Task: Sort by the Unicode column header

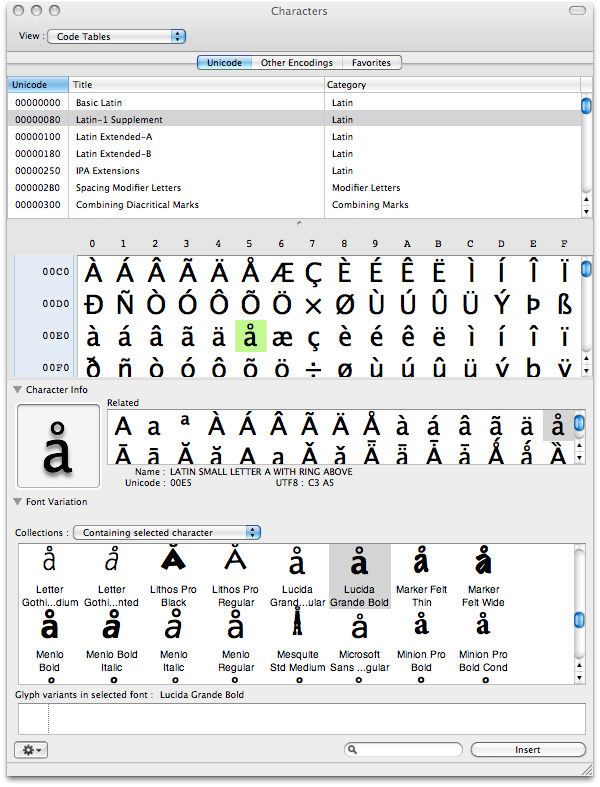Action: point(38,85)
